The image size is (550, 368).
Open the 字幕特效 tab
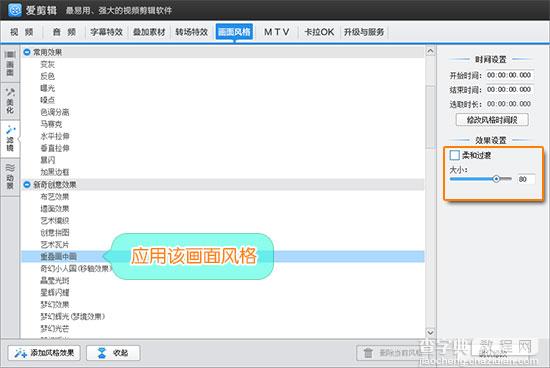click(x=107, y=32)
